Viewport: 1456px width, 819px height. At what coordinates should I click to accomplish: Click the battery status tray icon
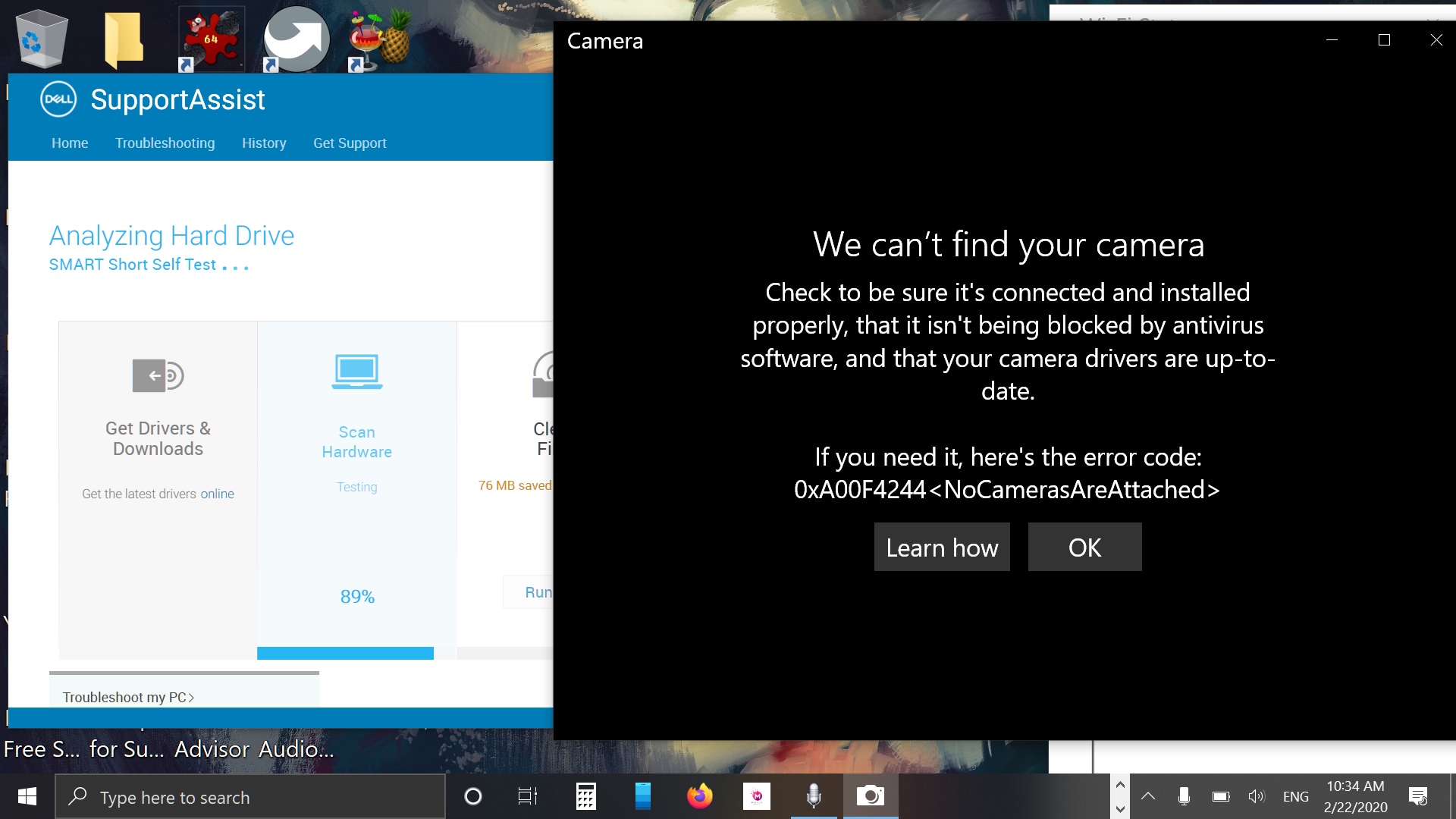coord(1221,796)
